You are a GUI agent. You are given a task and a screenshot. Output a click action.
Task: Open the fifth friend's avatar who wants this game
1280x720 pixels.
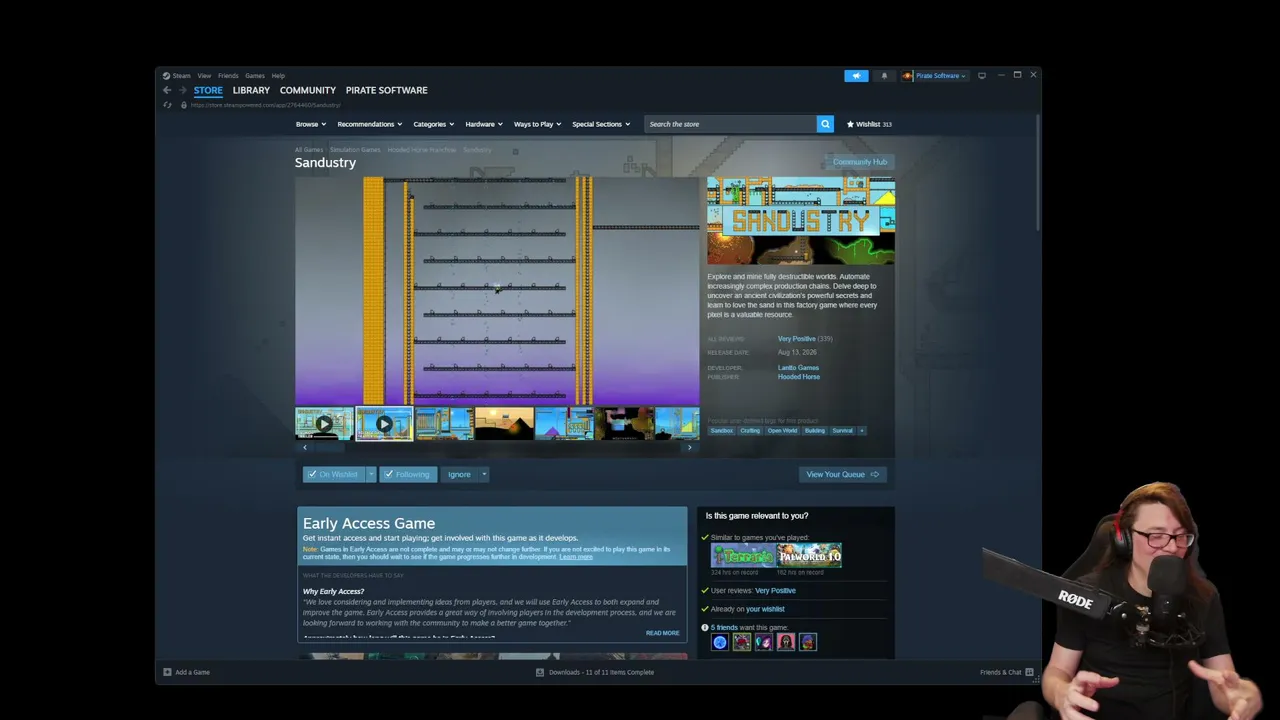click(x=807, y=642)
